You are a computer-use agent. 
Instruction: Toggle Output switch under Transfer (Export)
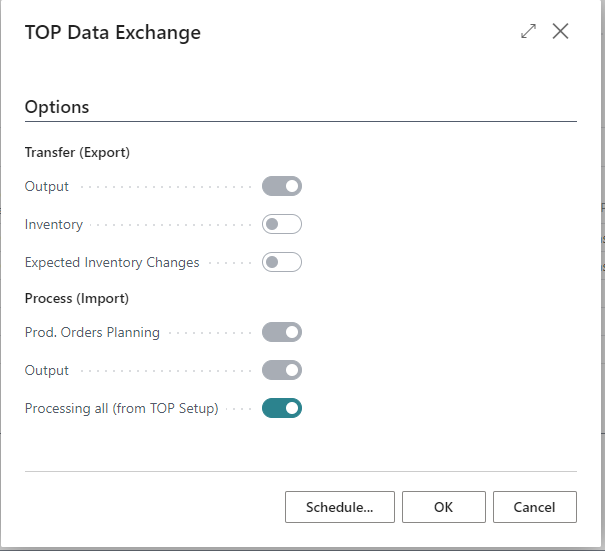click(x=281, y=186)
